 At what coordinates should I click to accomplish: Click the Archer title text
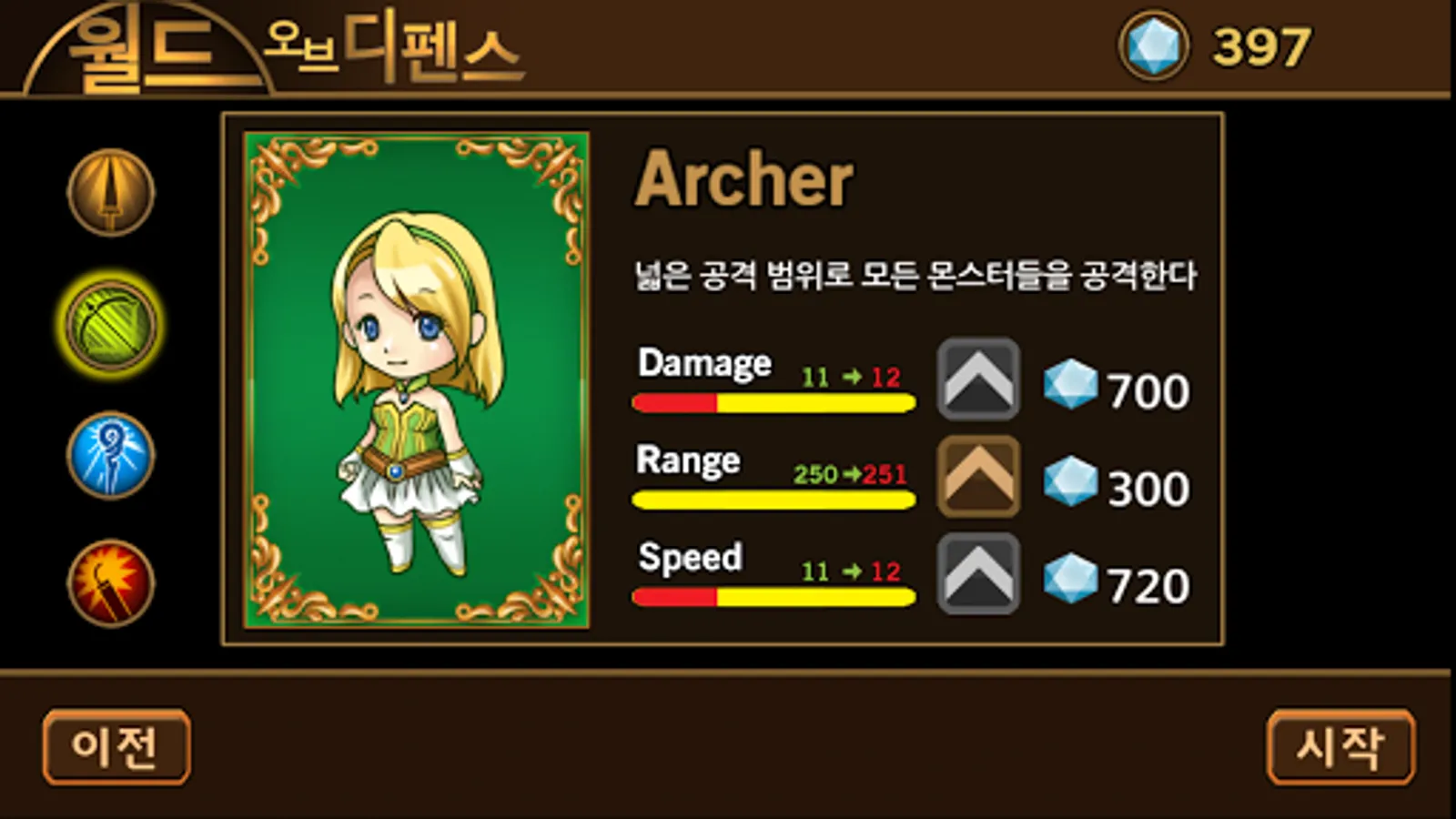[x=744, y=179]
